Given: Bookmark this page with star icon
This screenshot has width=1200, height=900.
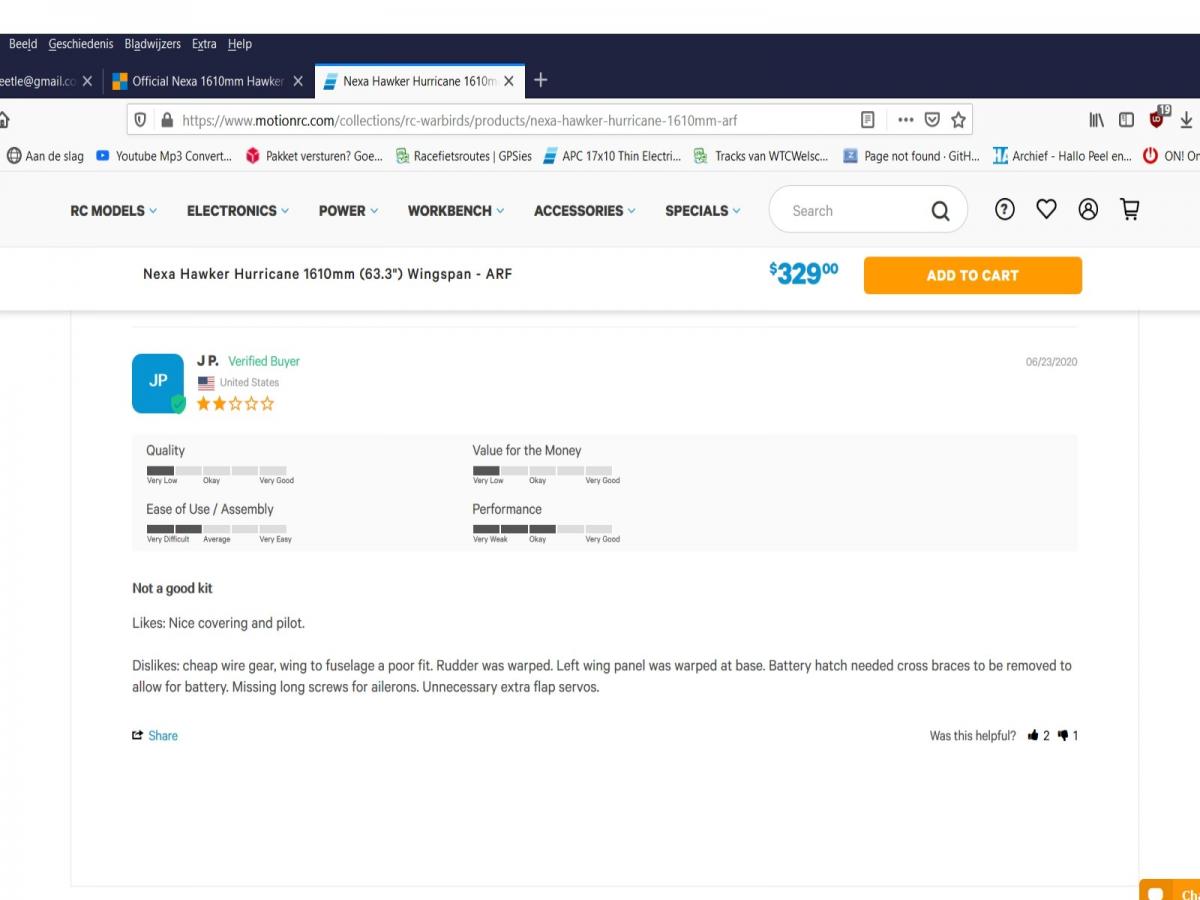Looking at the screenshot, I should 958,120.
